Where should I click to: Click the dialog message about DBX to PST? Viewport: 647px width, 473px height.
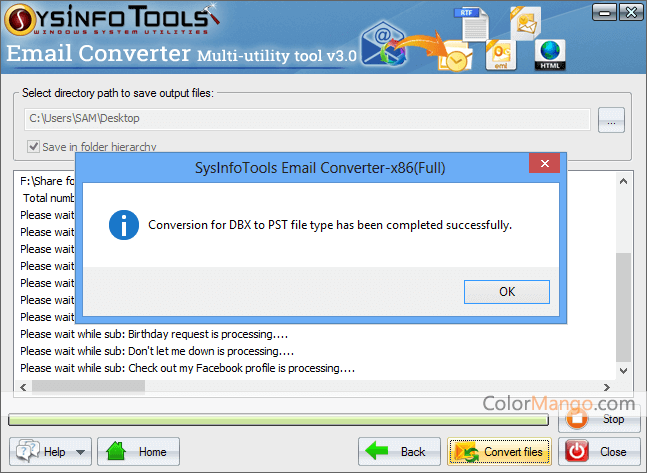tap(330, 225)
